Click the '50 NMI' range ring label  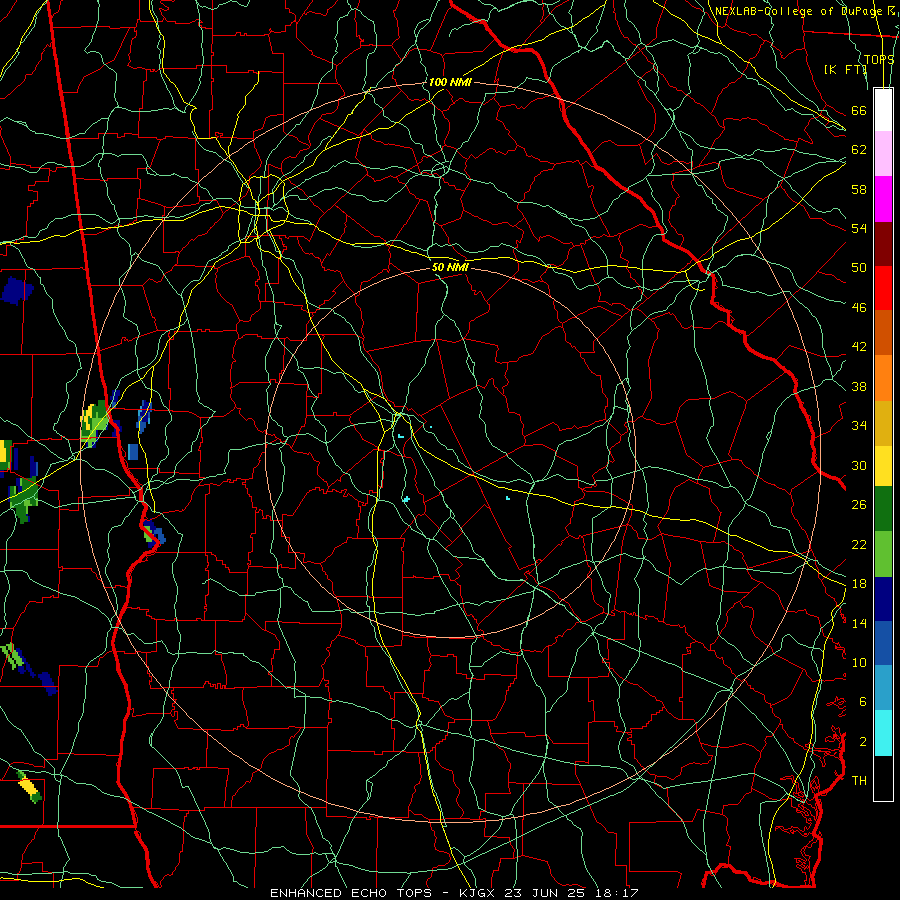click(450, 267)
